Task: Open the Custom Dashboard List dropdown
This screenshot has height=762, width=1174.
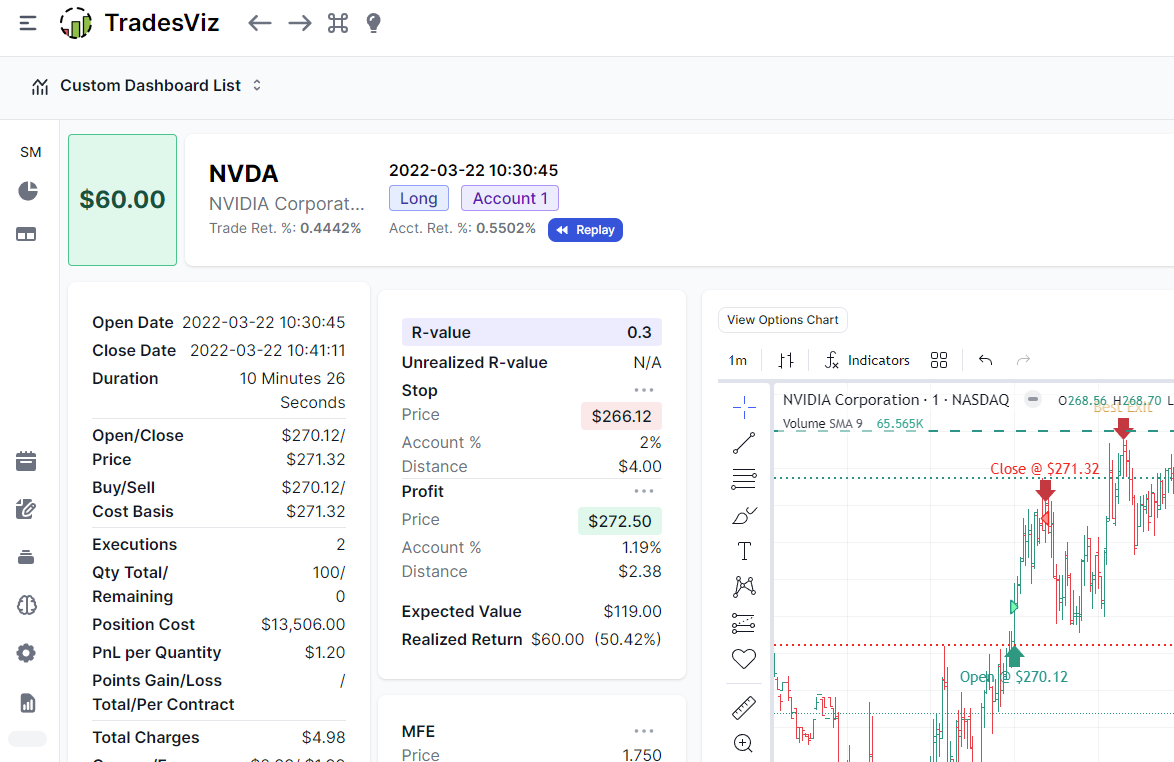Action: tap(147, 86)
